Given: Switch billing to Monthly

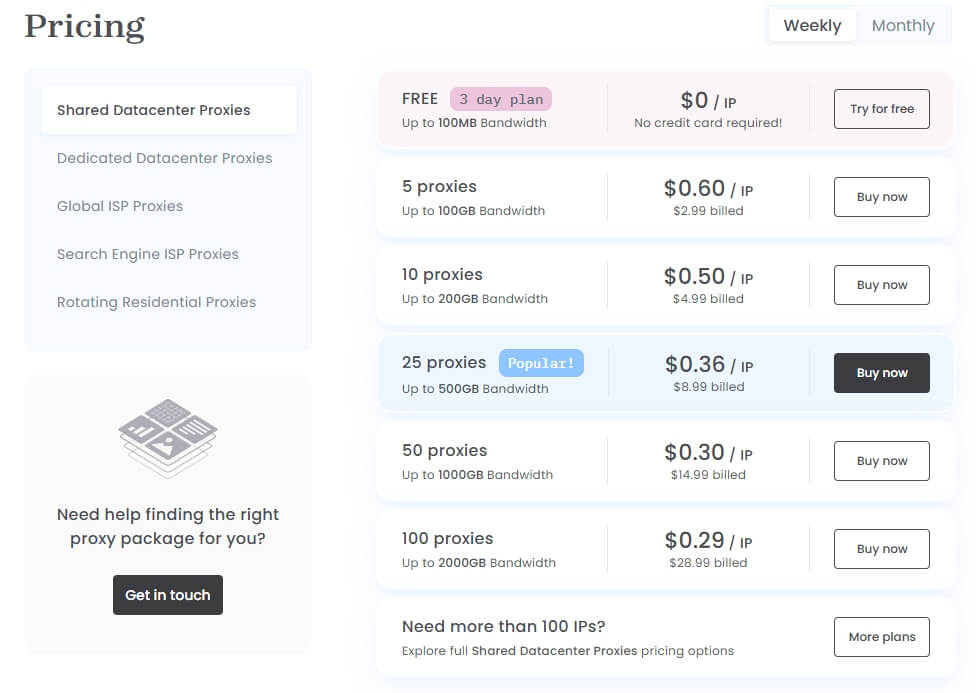Looking at the screenshot, I should (903, 26).
